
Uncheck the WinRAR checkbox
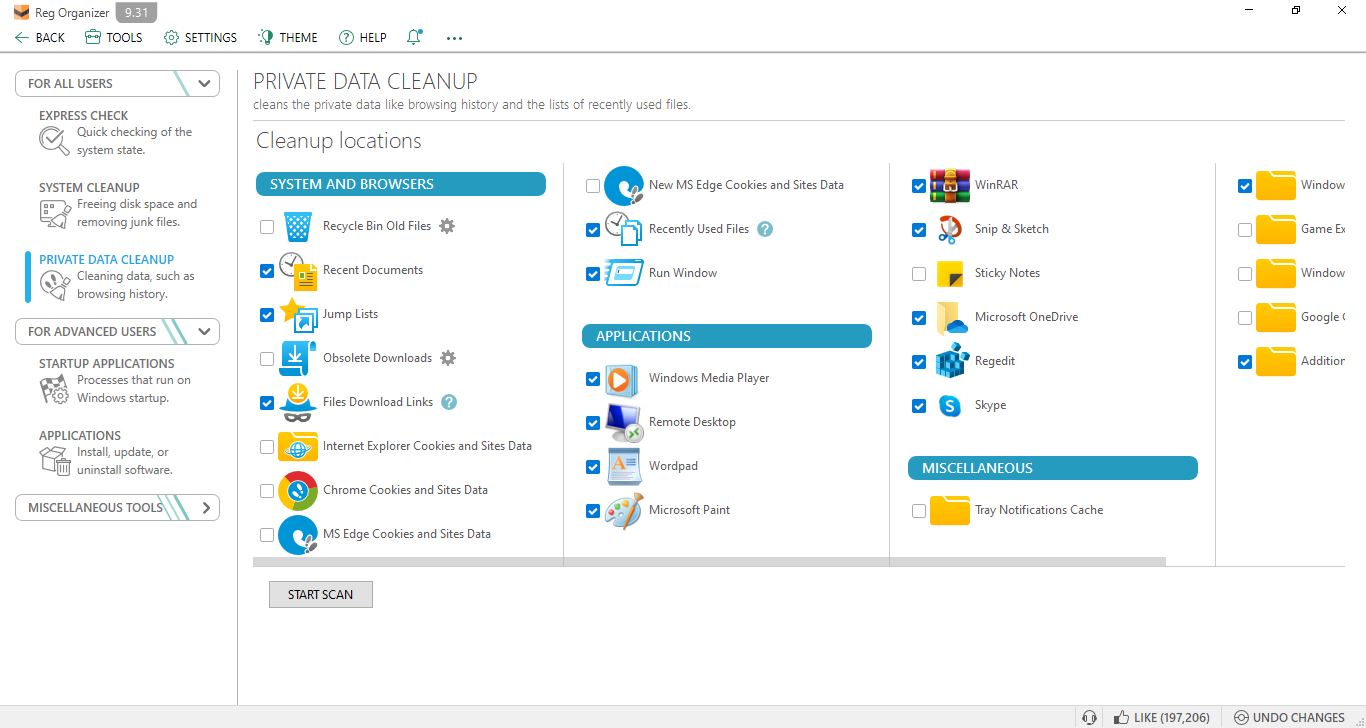click(919, 186)
